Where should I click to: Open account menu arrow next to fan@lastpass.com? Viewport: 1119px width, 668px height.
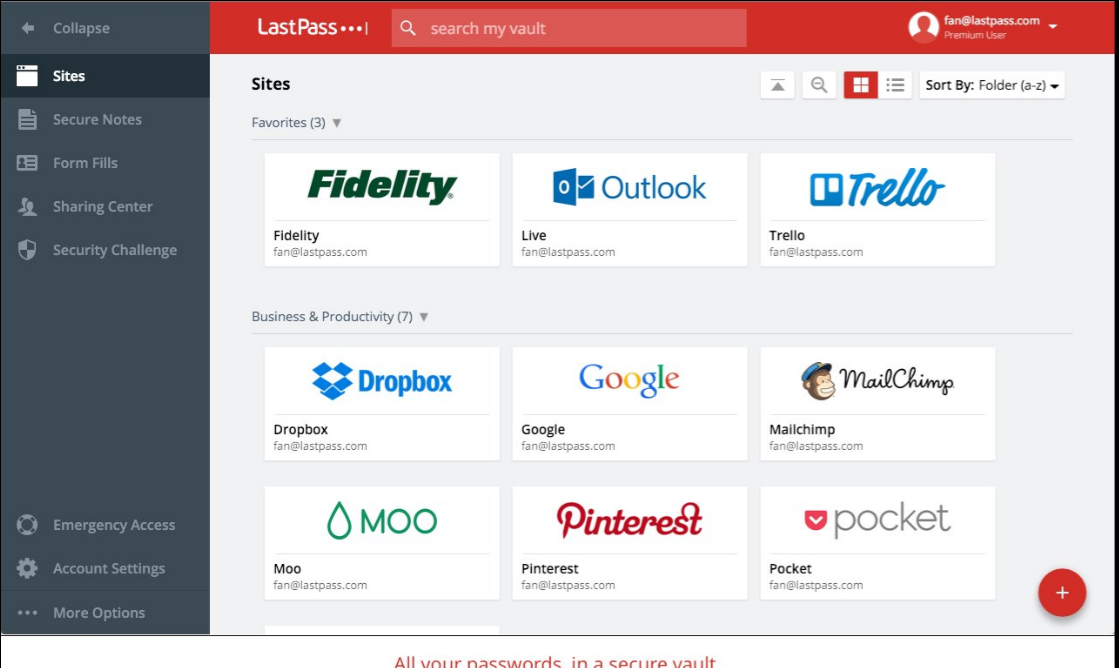point(1053,26)
